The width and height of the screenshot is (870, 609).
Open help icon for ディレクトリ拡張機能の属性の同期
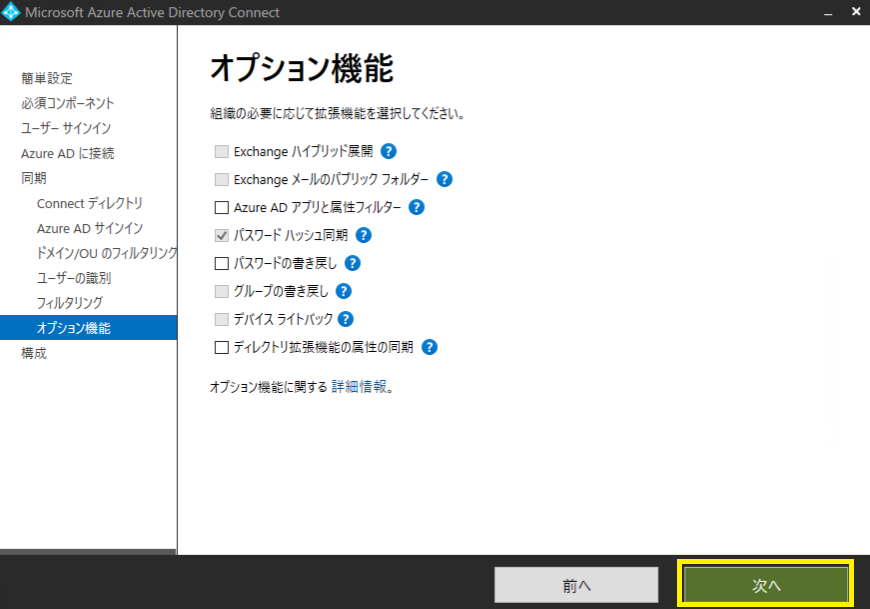[x=429, y=347]
